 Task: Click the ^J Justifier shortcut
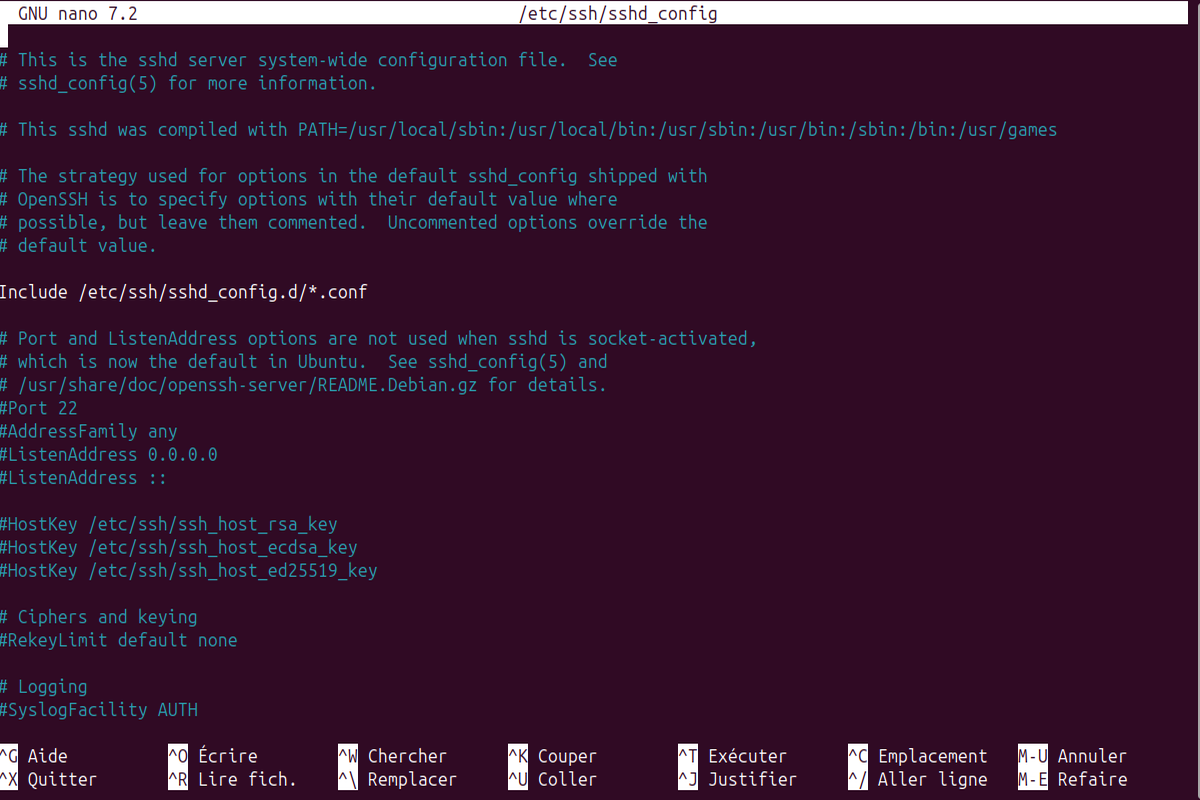tap(738, 779)
